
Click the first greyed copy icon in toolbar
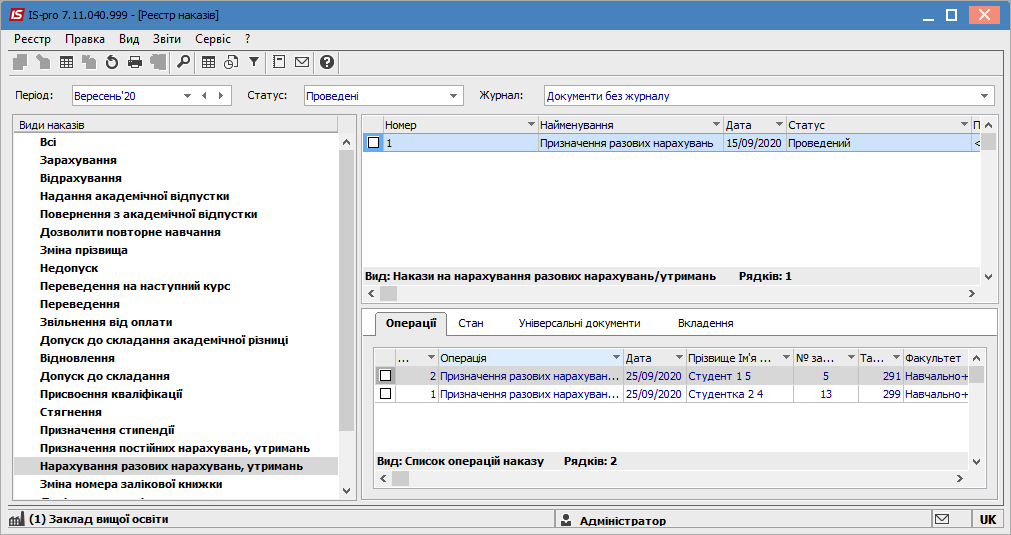(x=20, y=62)
